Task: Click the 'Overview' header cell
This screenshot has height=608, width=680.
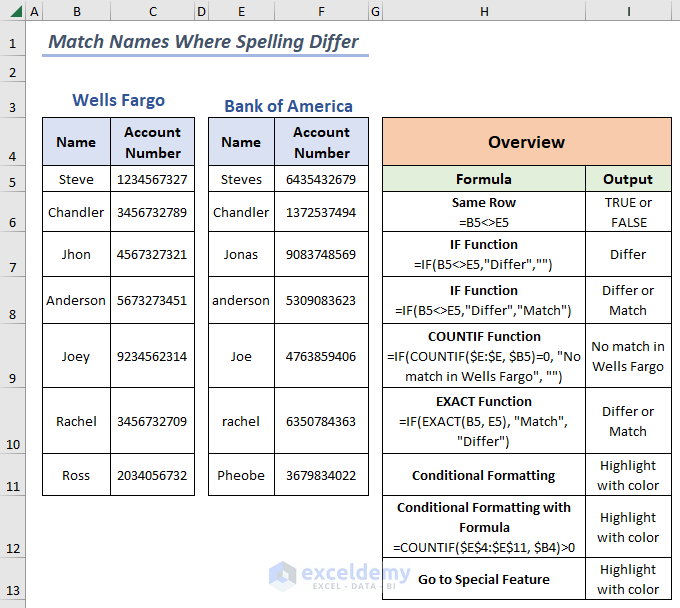Action: click(527, 142)
